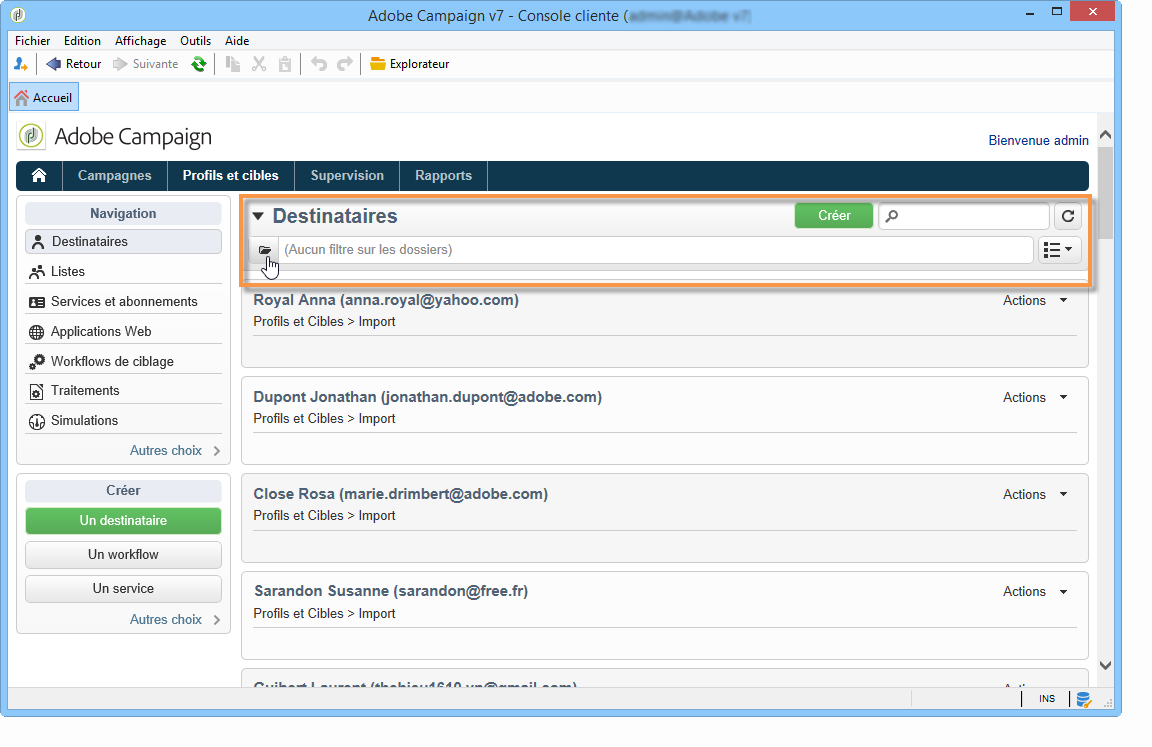Click scrollbar down arrow
Image resolution: width=1152 pixels, height=747 pixels.
[x=1105, y=665]
